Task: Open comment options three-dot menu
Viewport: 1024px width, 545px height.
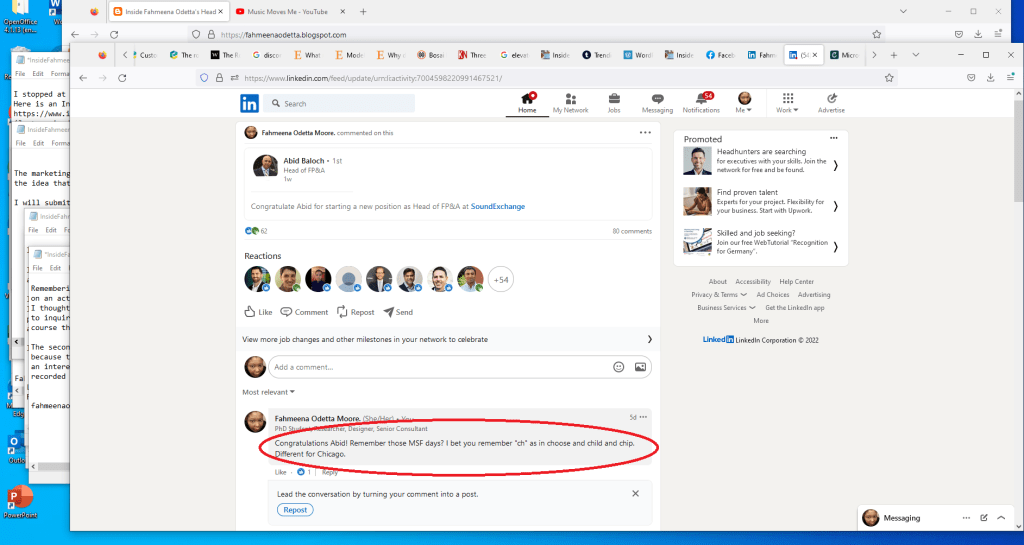Action: point(643,417)
